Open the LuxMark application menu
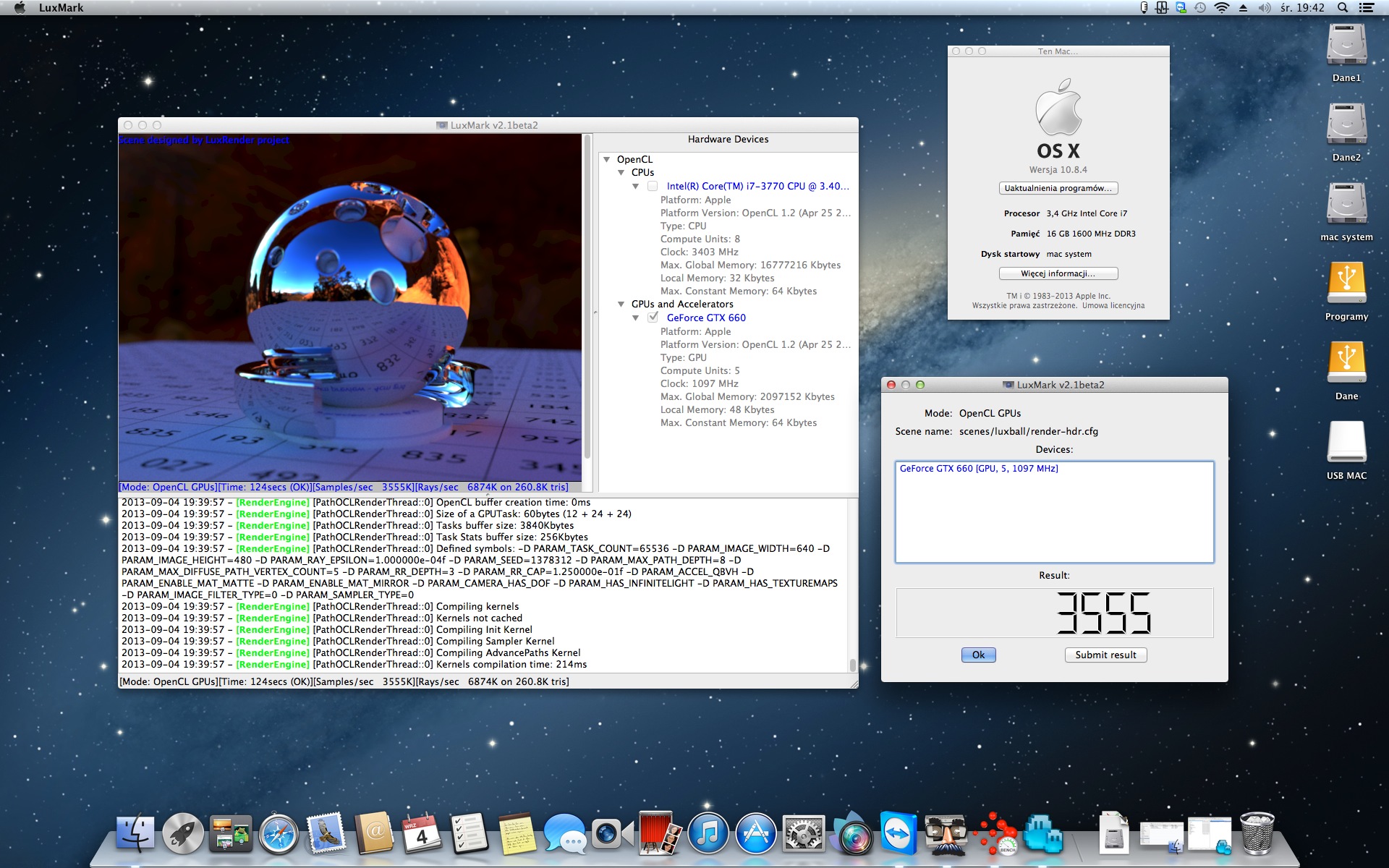The image size is (1389, 868). [x=61, y=8]
